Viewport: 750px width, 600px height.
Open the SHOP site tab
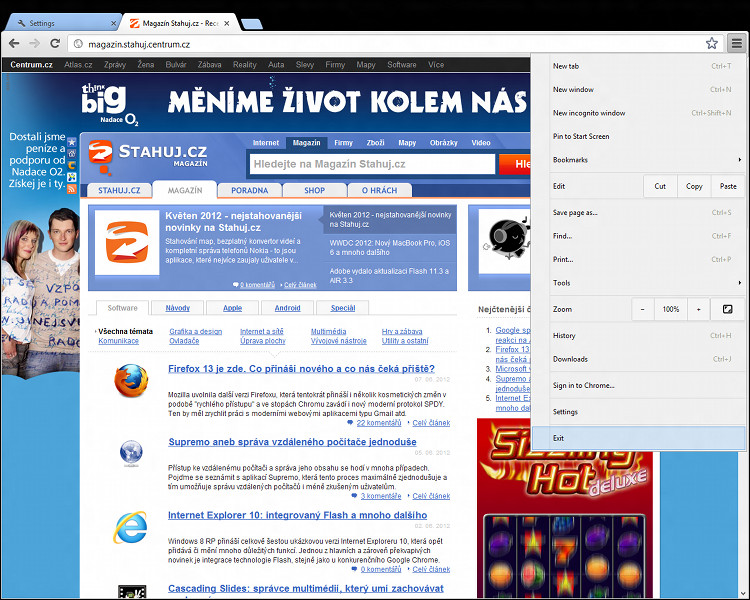[x=315, y=190]
